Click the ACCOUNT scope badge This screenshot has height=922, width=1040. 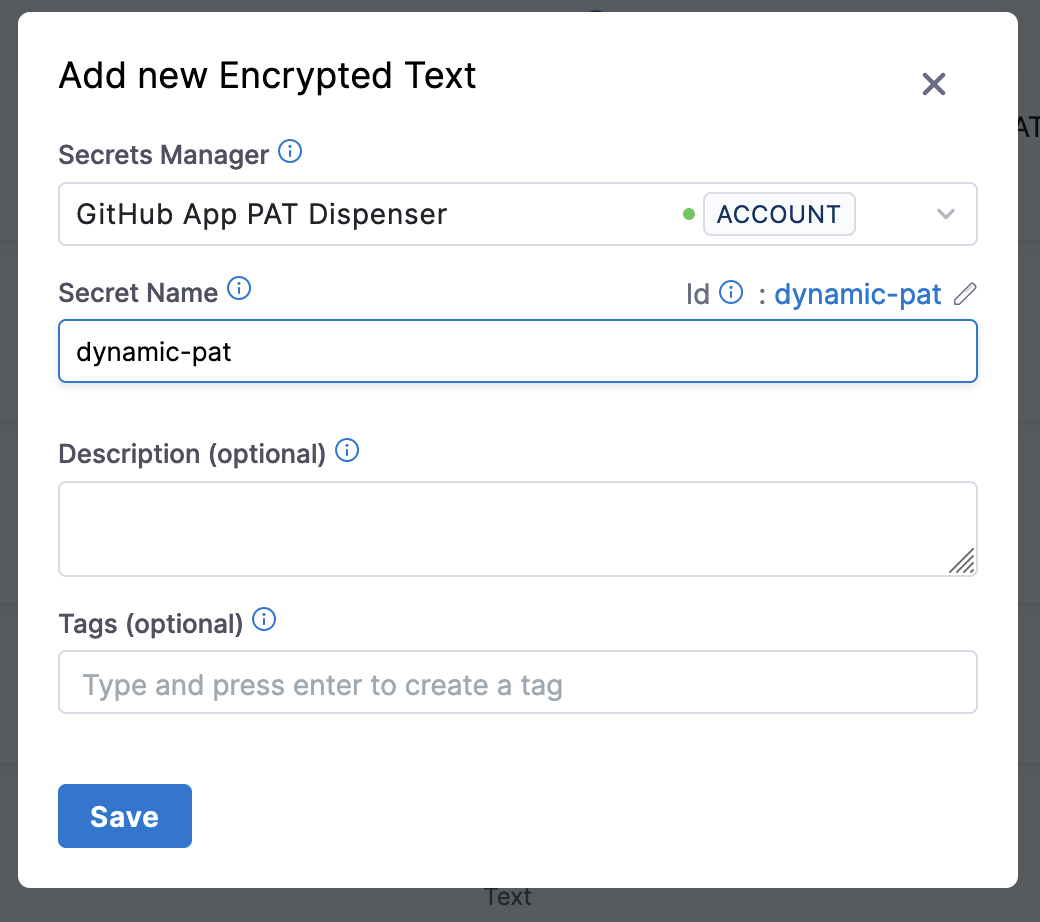(778, 214)
